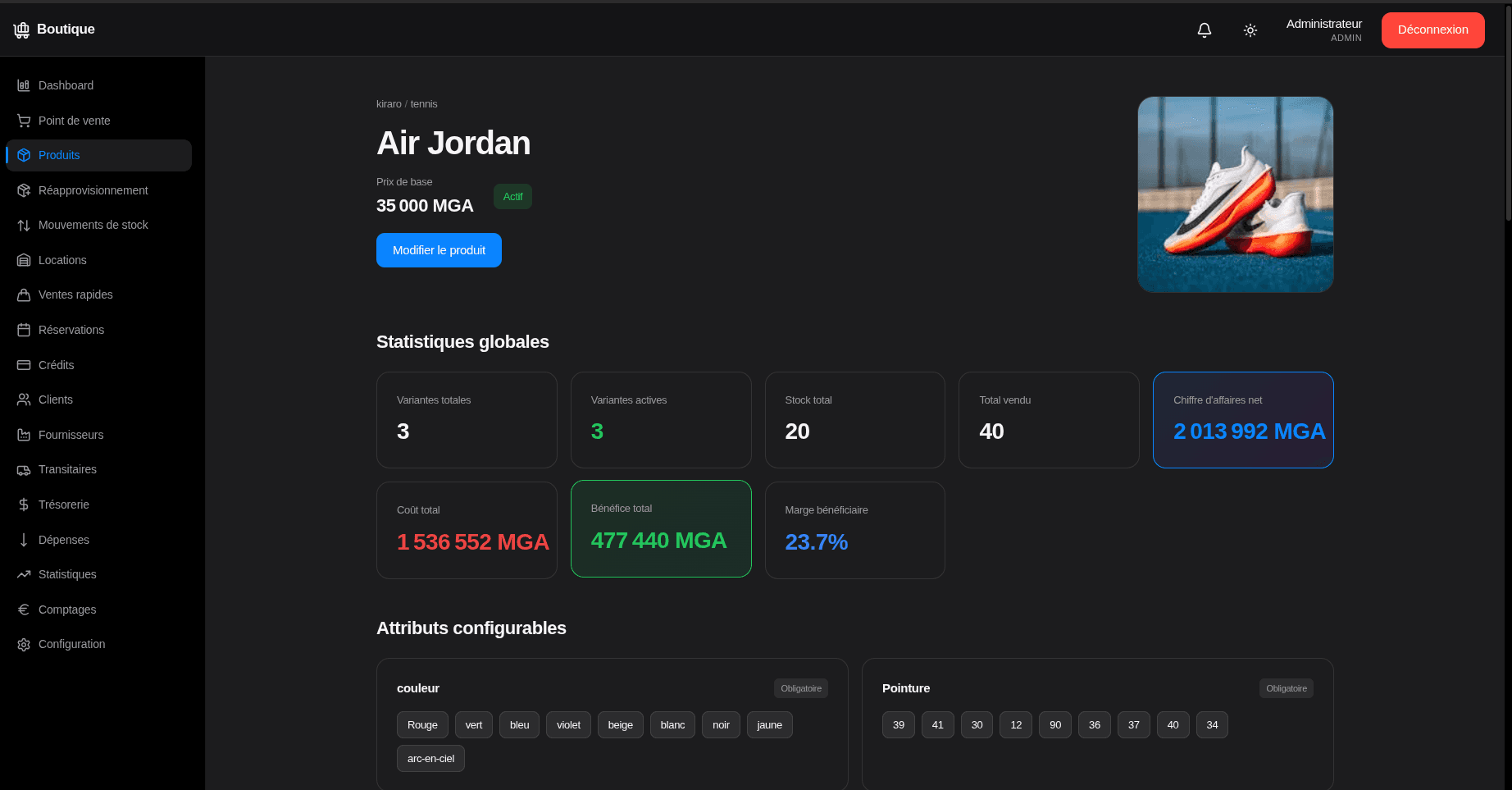Toggle light theme with the sun icon

(1250, 30)
